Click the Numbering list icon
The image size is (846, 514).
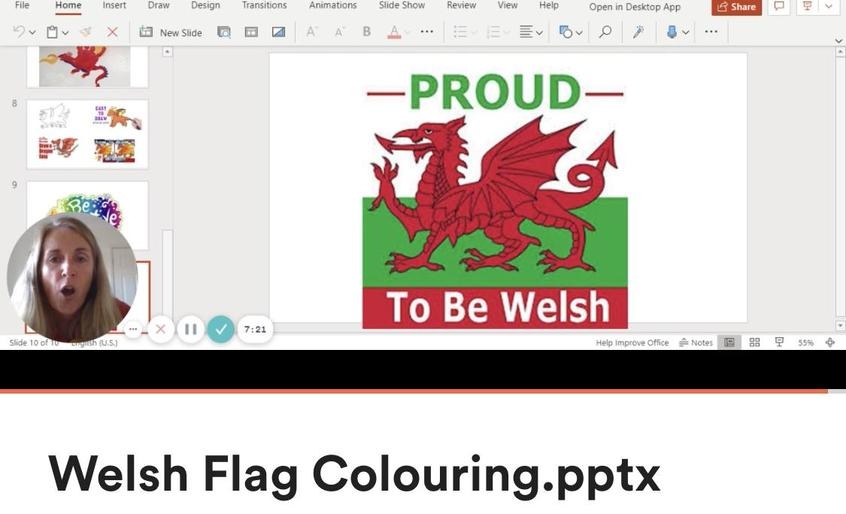point(493,32)
